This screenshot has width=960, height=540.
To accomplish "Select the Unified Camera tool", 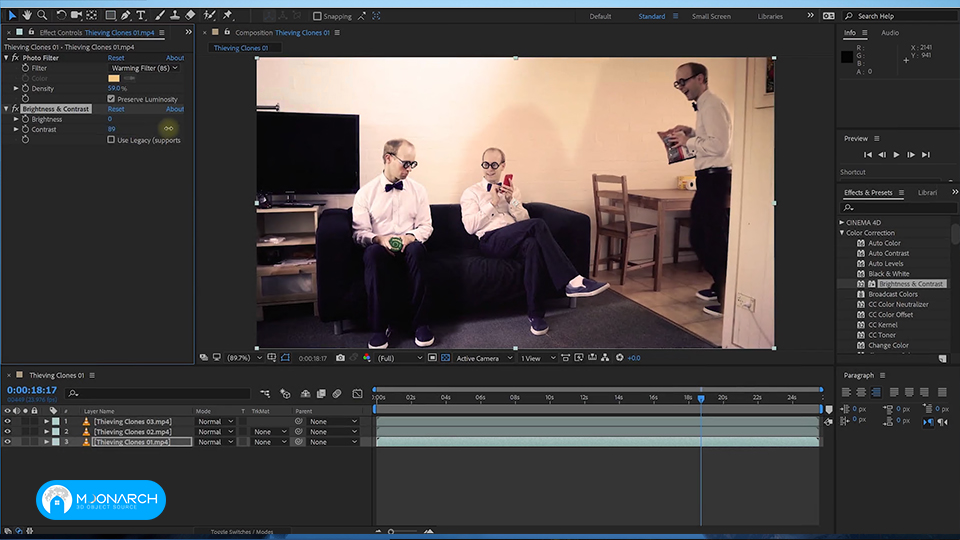I will click(x=77, y=15).
